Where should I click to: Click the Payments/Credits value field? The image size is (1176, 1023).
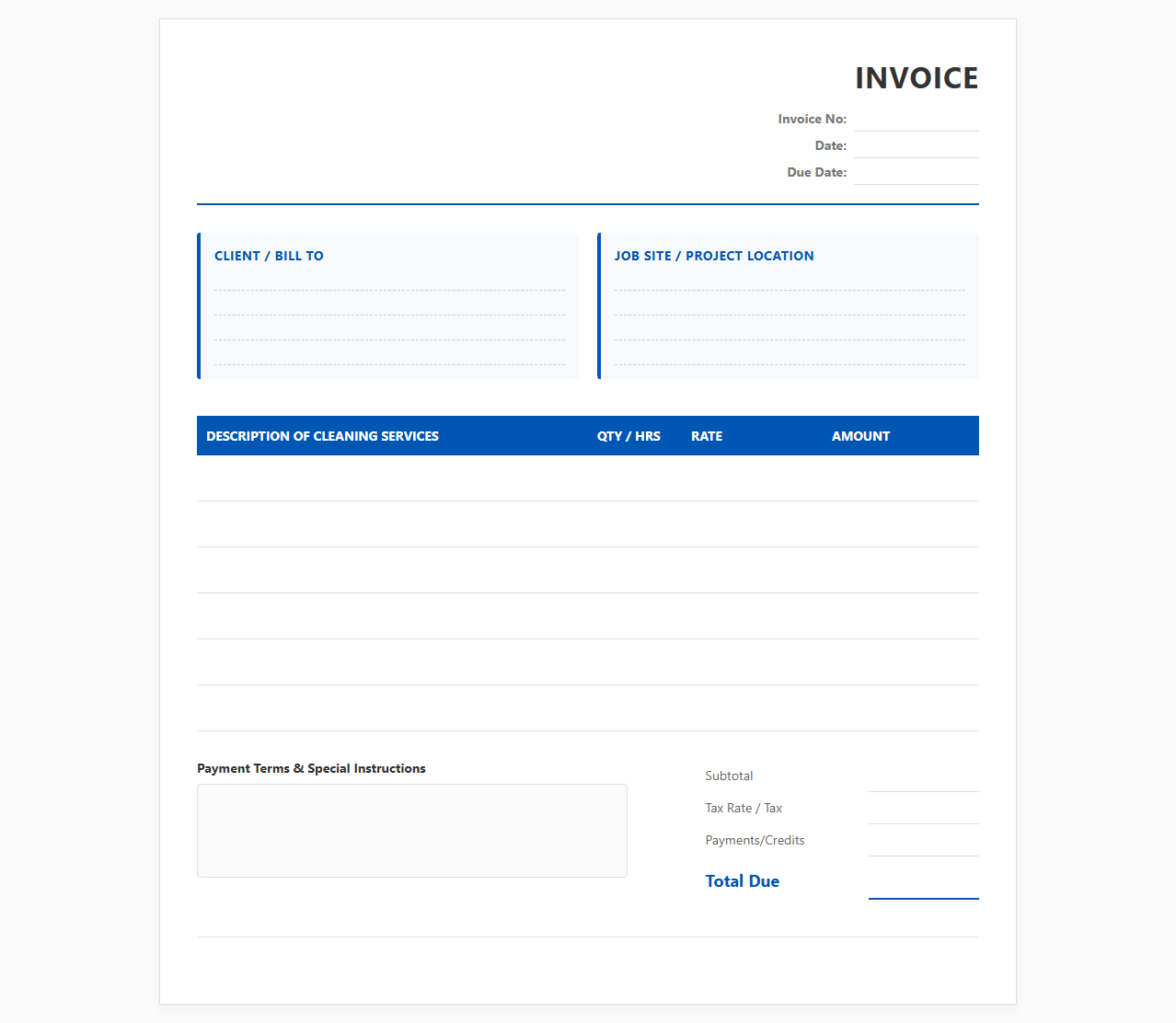click(923, 841)
